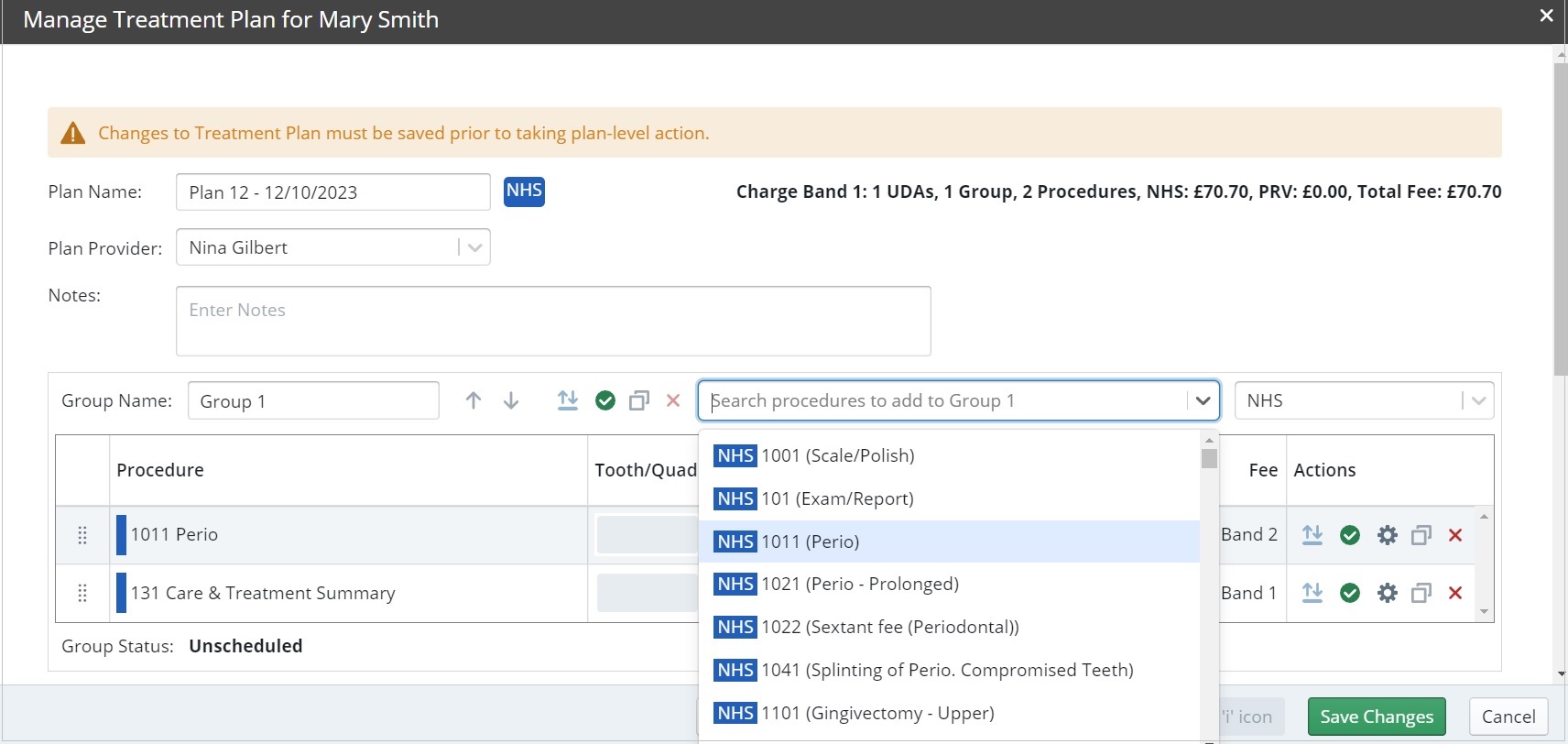Delete the Care & Treatment Summary procedure
1568x744 pixels.
tap(1455, 593)
